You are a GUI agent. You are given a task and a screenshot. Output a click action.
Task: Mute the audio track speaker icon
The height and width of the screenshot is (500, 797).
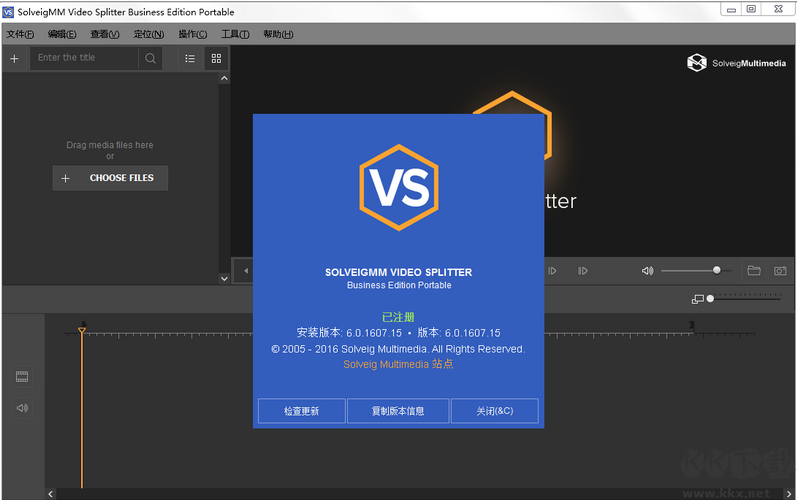coord(22,408)
